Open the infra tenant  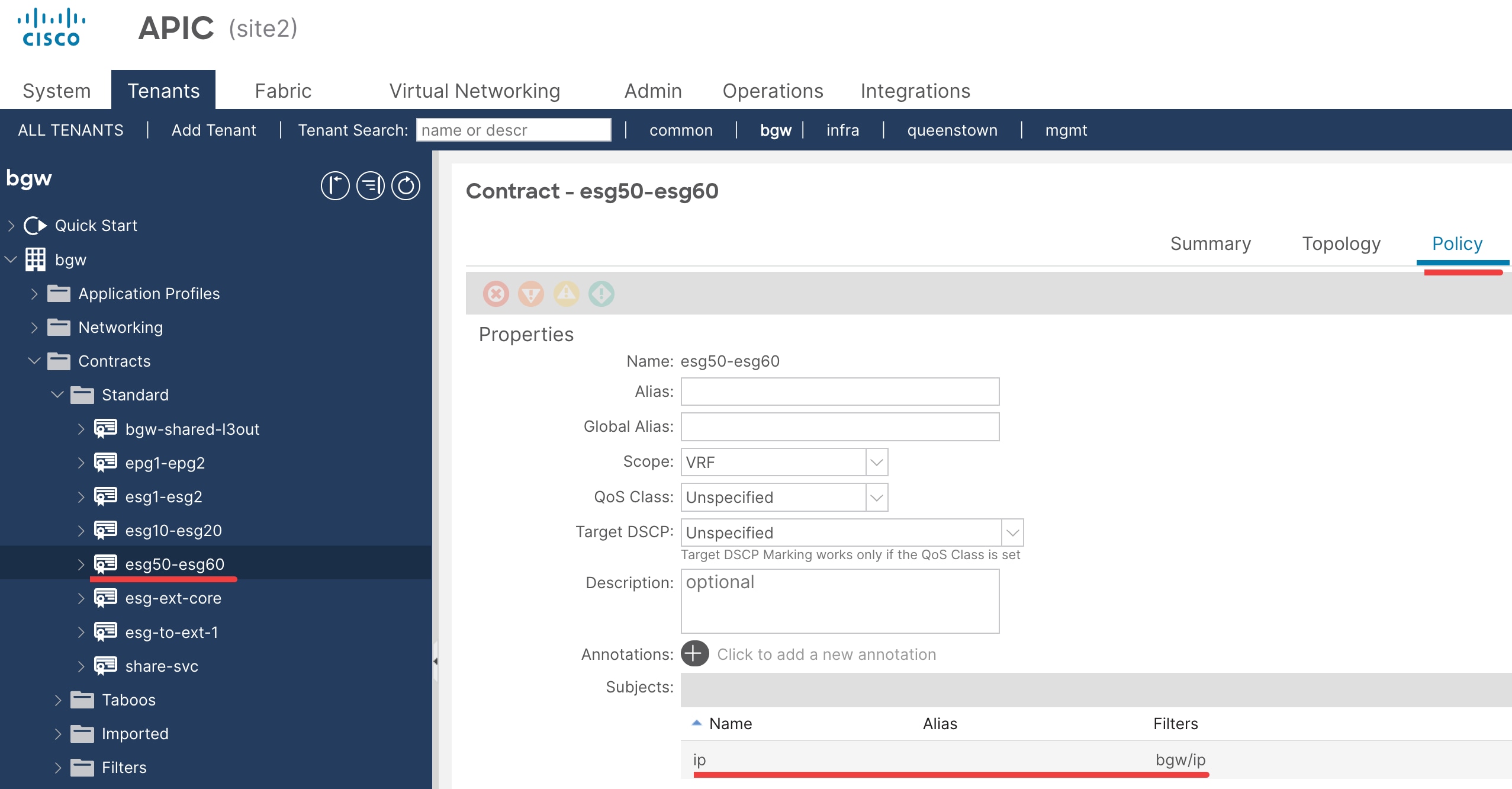(842, 130)
